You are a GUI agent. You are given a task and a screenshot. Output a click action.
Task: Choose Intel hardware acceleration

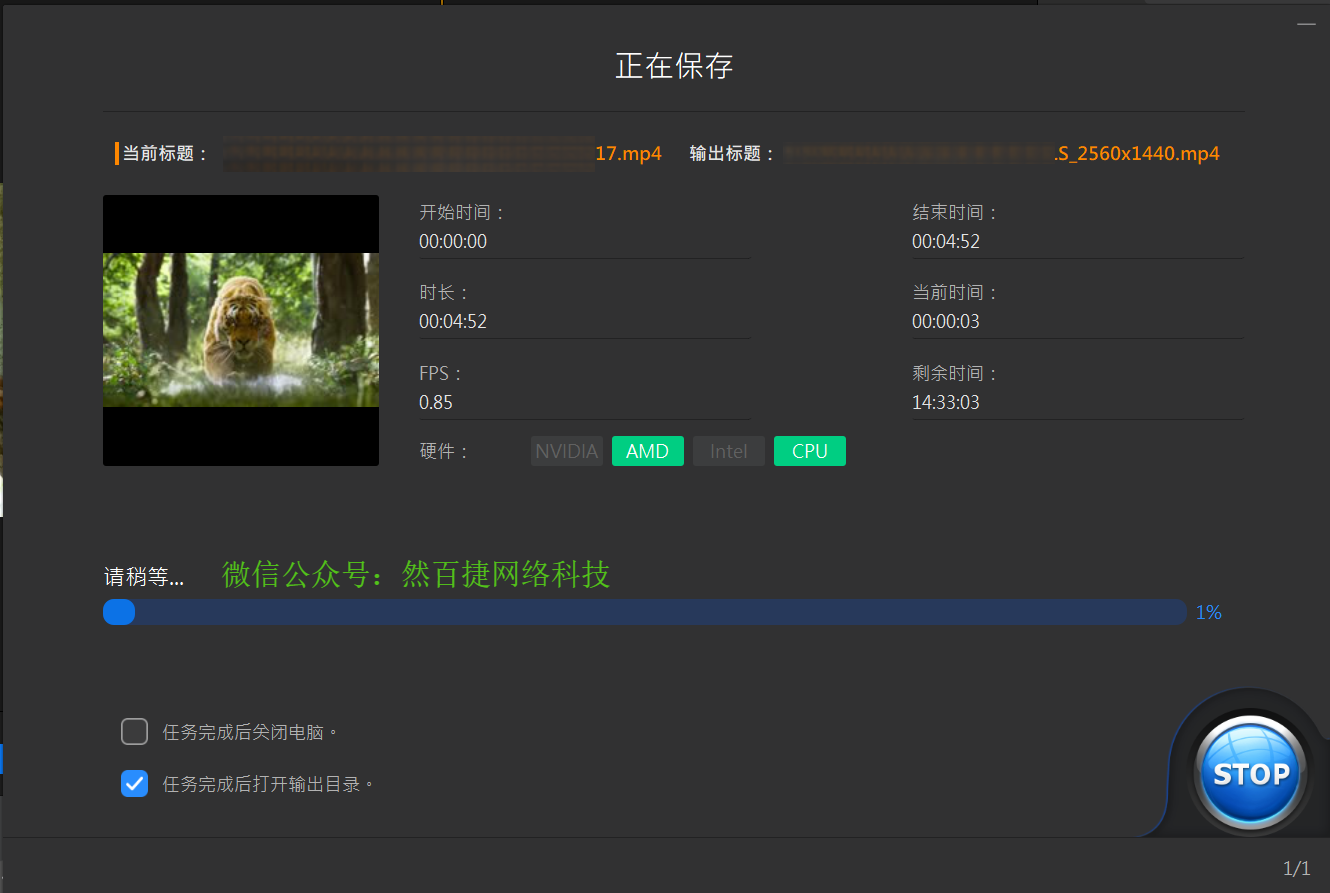tap(728, 451)
